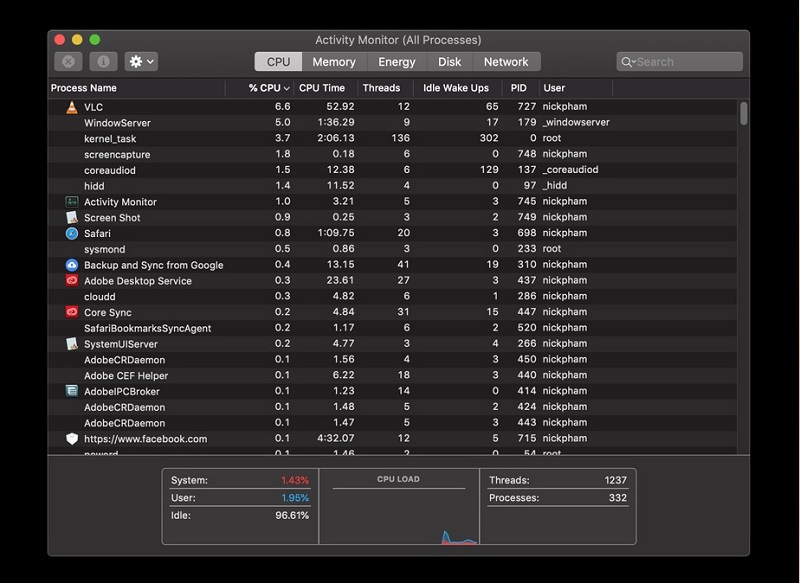Click the VLC cone icon

(72, 107)
